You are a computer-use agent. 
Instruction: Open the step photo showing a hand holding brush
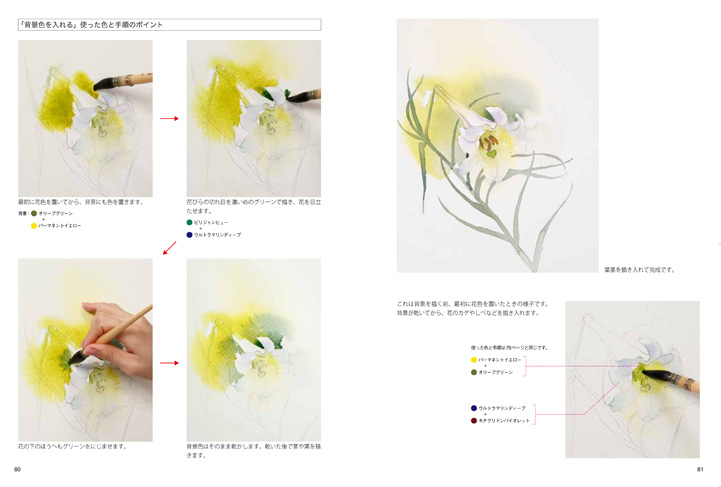tap(86, 350)
